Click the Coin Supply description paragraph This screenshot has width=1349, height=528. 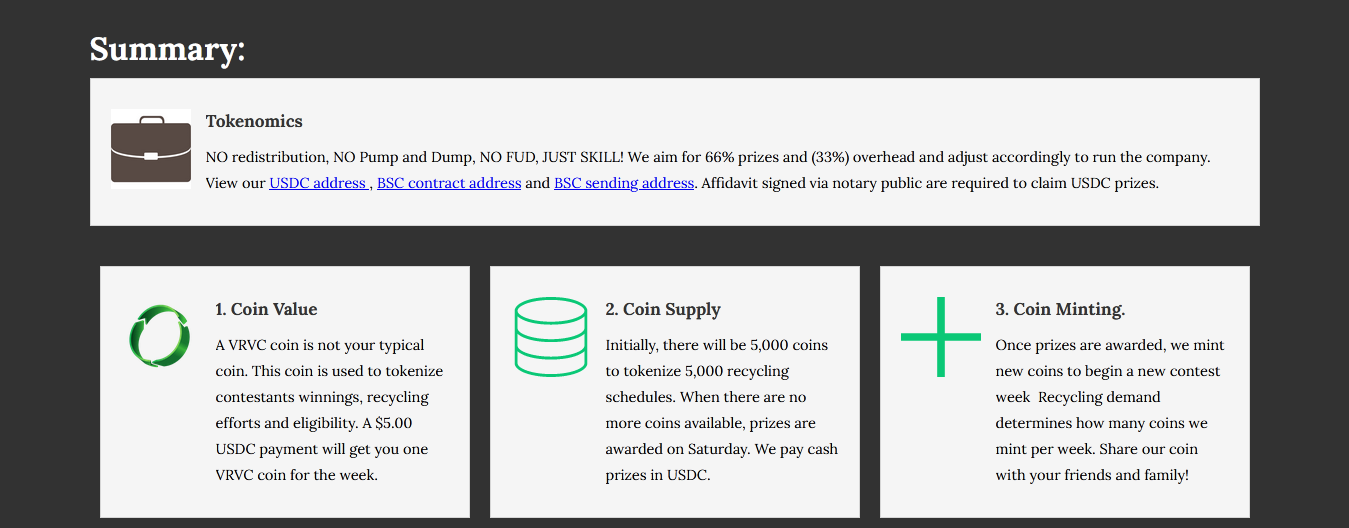722,410
